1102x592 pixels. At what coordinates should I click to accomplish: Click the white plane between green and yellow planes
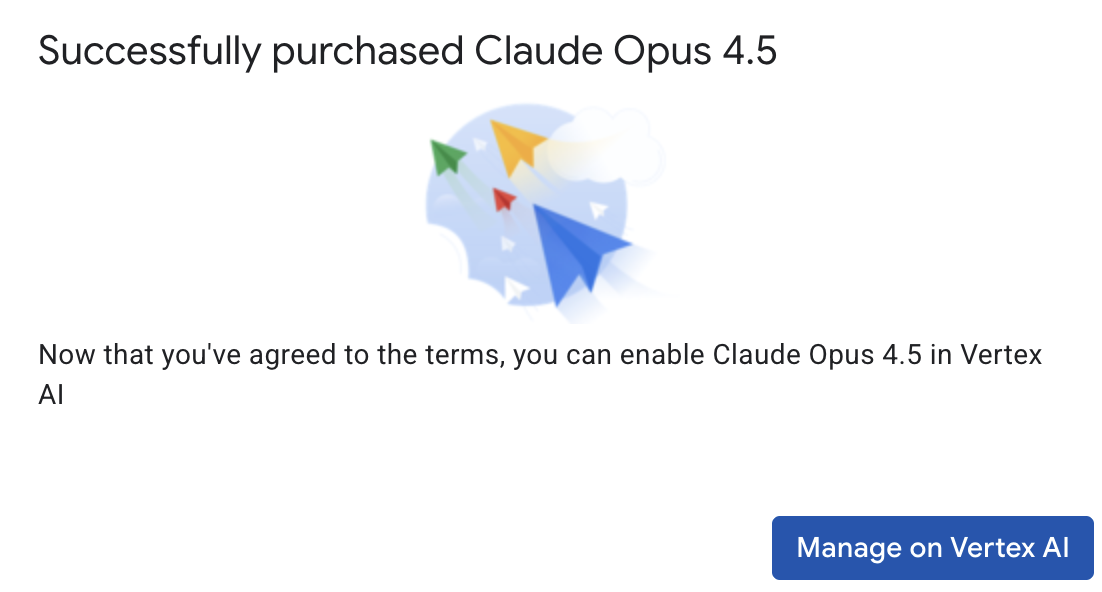tap(481, 144)
